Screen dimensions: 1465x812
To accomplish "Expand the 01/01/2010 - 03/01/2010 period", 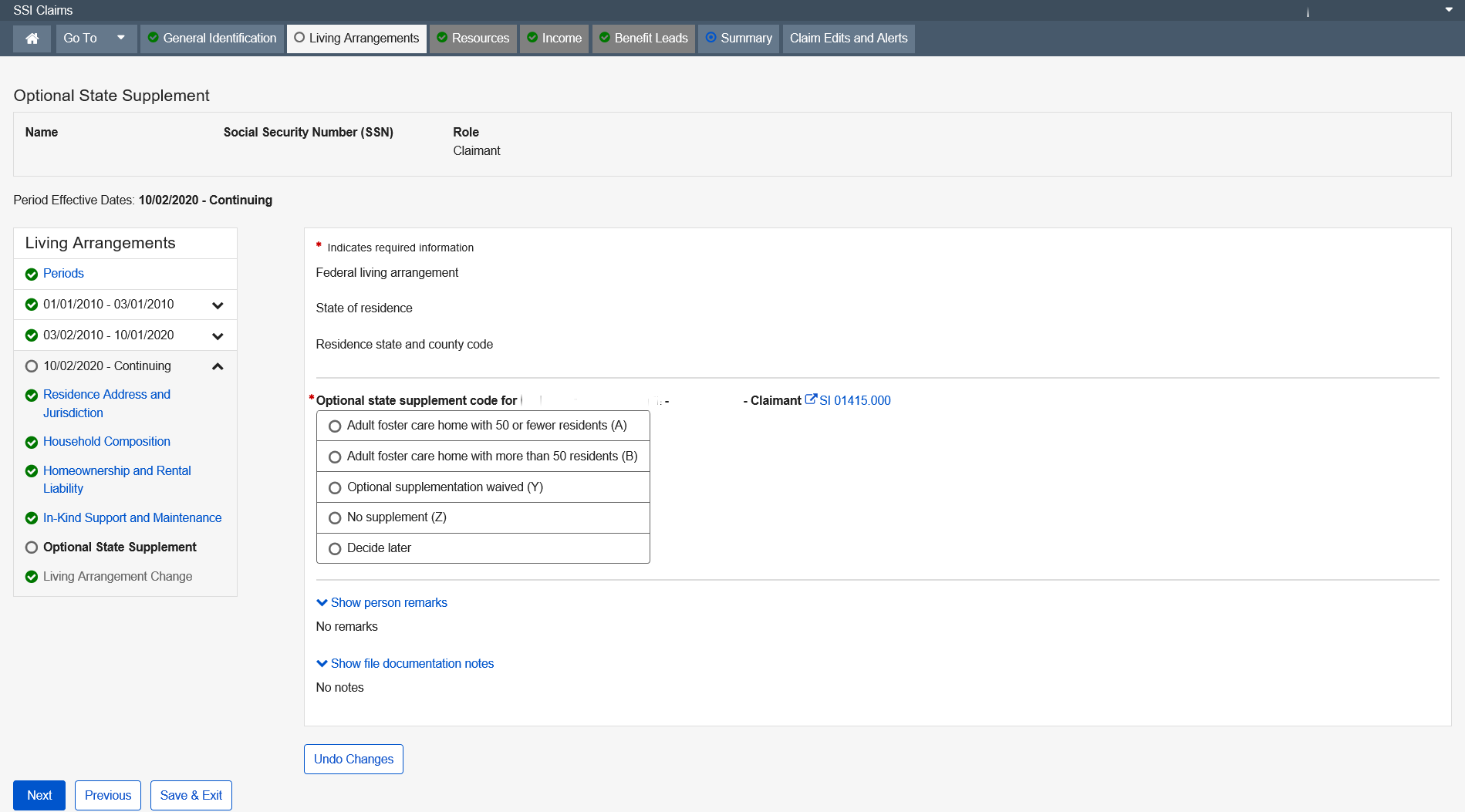I will (x=218, y=305).
